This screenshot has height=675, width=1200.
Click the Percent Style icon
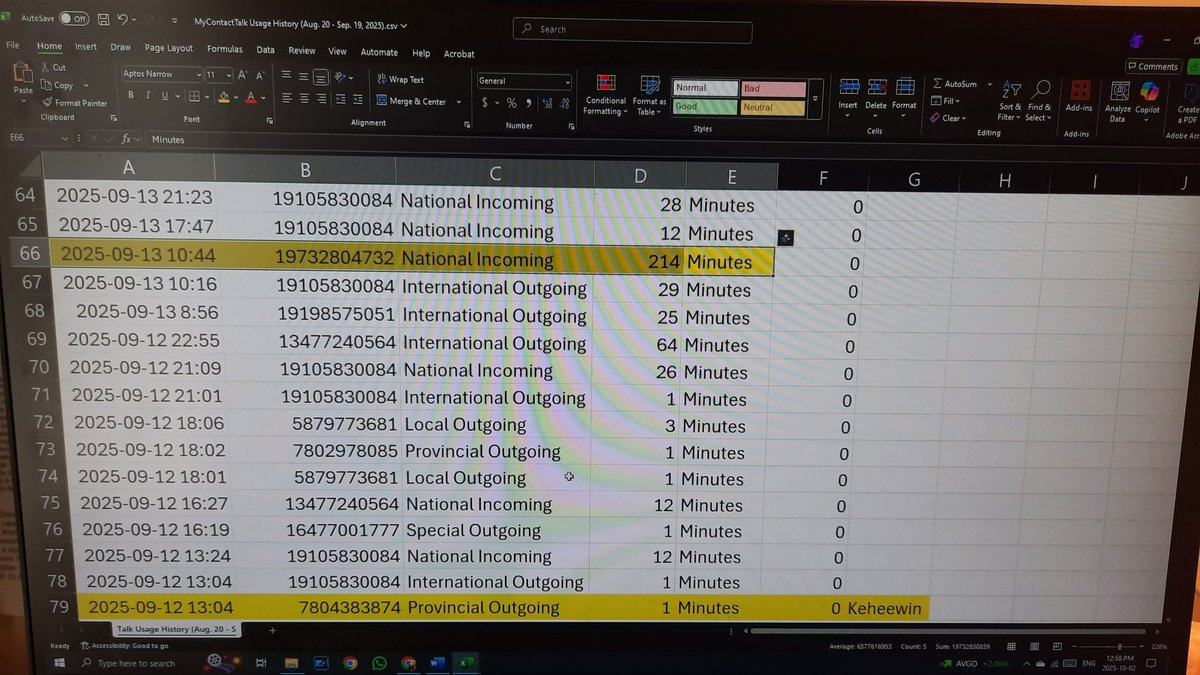pyautogui.click(x=511, y=103)
